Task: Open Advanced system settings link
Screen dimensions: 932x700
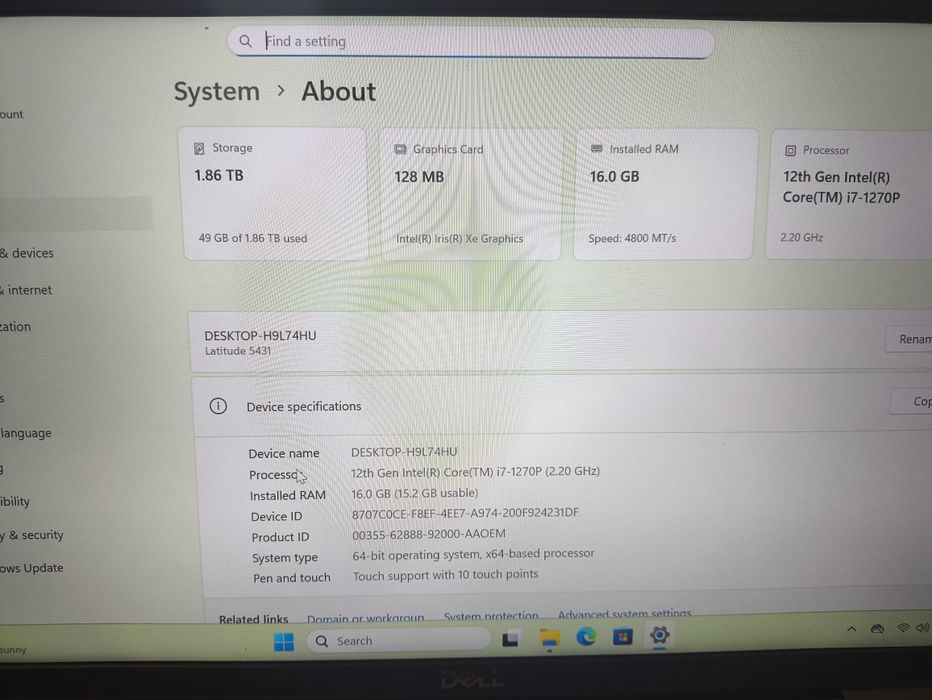Action: pos(625,613)
